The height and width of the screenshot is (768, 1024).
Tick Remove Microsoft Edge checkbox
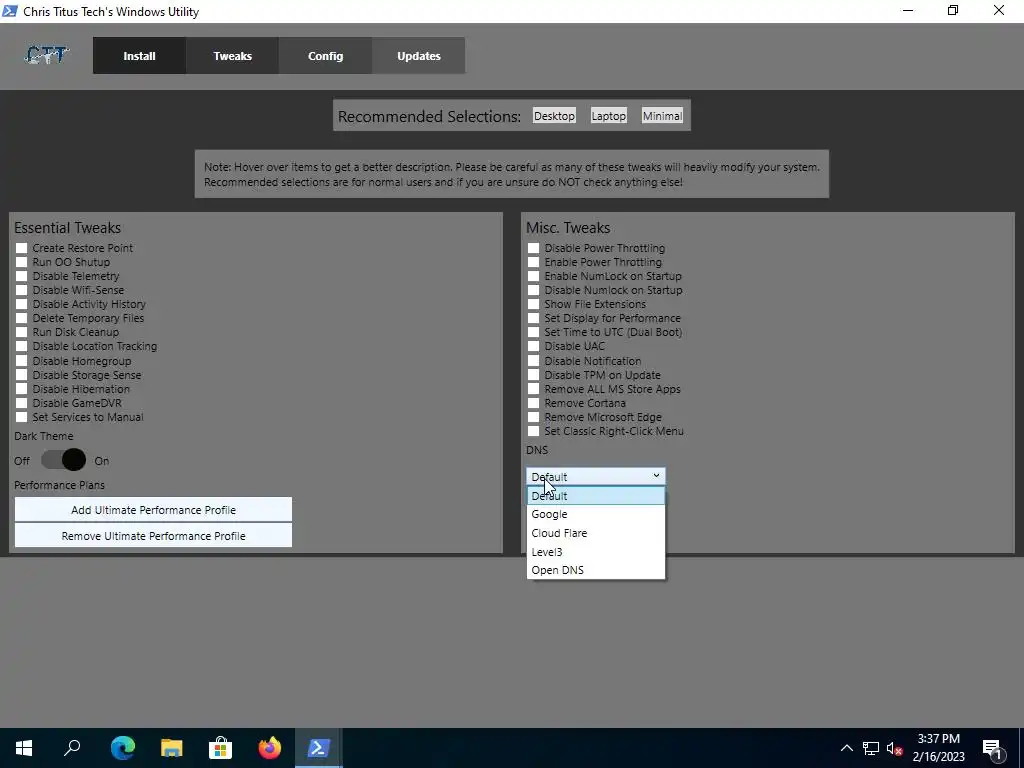[534, 417]
